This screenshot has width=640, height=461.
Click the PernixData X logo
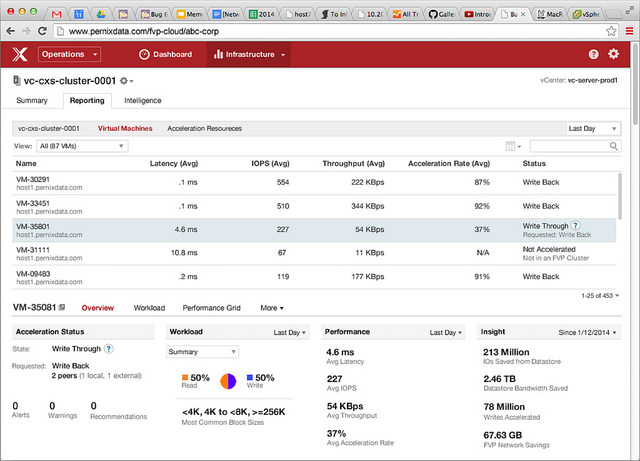20,54
